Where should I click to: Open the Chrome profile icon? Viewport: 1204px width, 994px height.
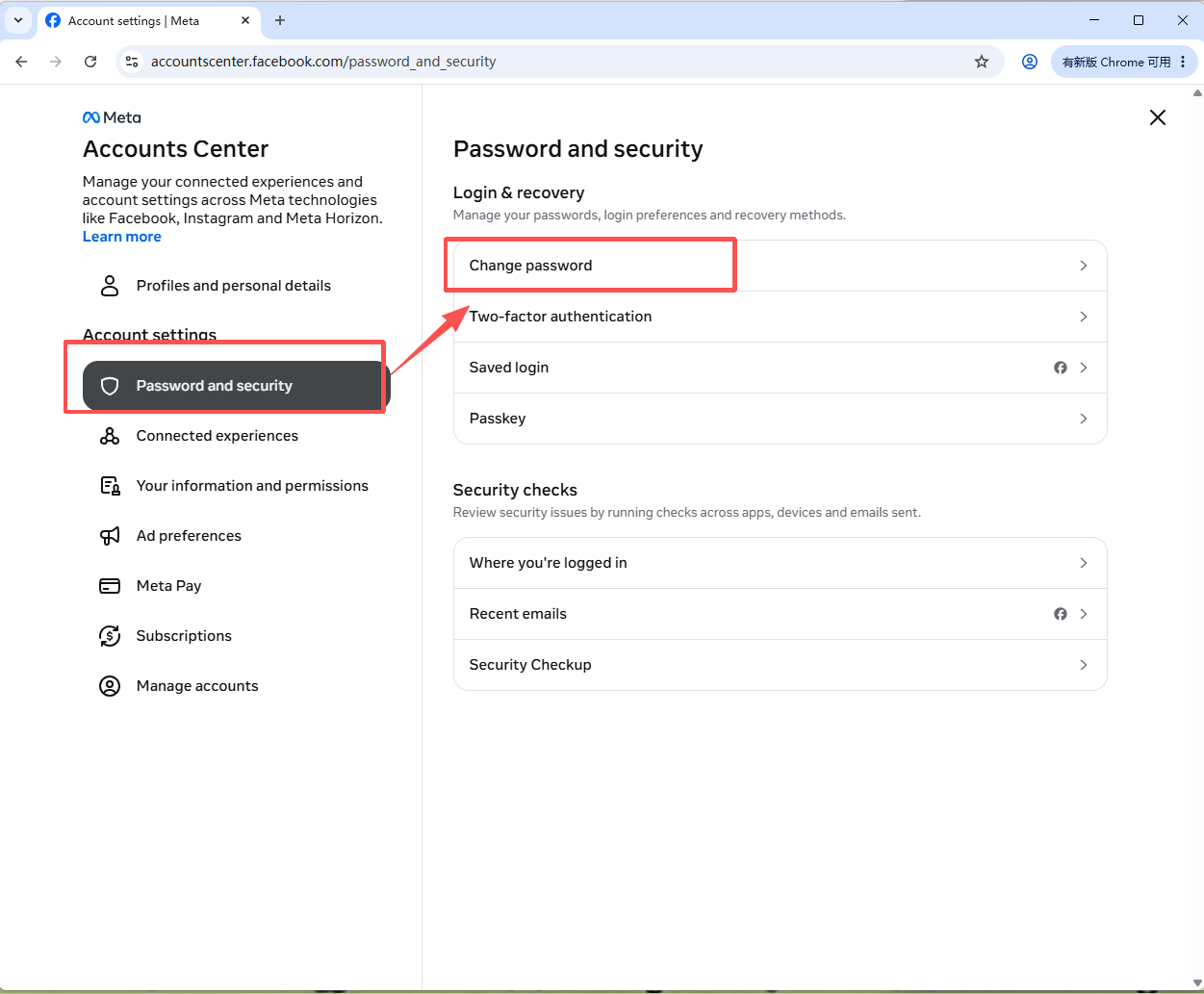point(1030,62)
